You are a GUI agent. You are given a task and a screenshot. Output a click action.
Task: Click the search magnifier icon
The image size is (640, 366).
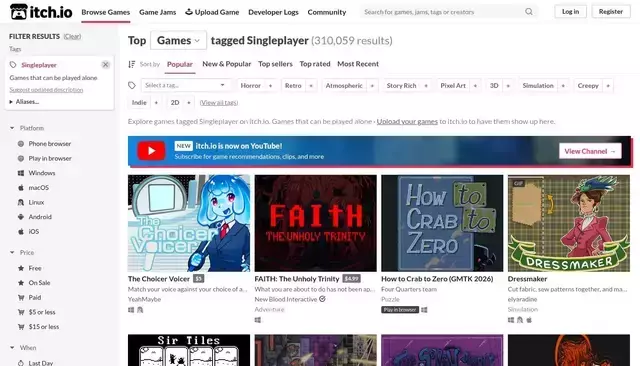tap(529, 12)
